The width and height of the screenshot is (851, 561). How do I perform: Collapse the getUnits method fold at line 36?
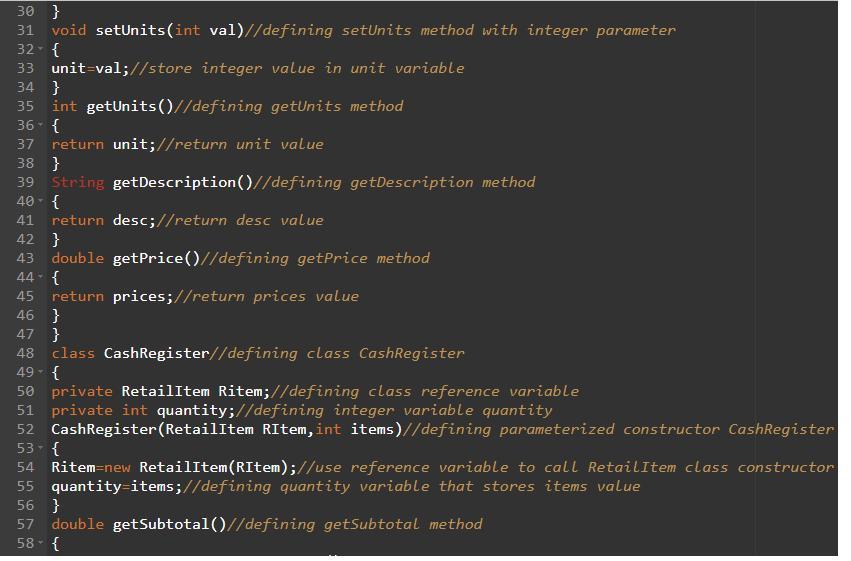tap(40, 125)
